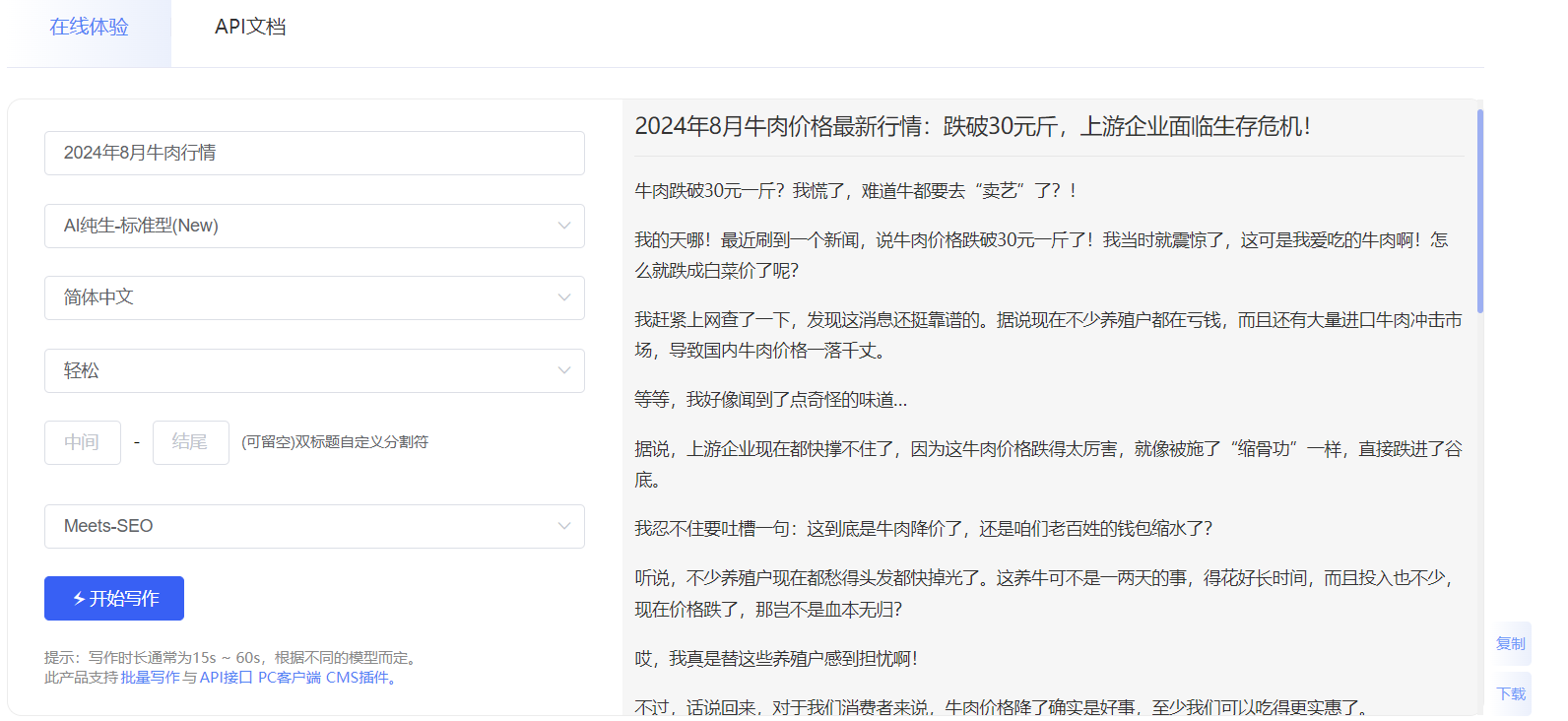Expand the 简体中文 language dropdown
The width and height of the screenshot is (1568, 721).
(x=314, y=297)
